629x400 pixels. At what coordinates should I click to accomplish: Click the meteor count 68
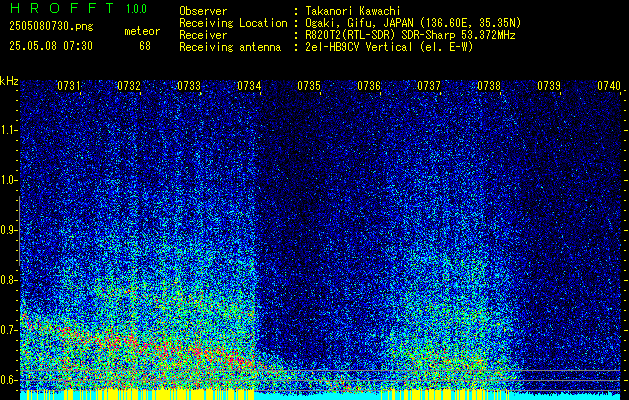click(x=145, y=46)
